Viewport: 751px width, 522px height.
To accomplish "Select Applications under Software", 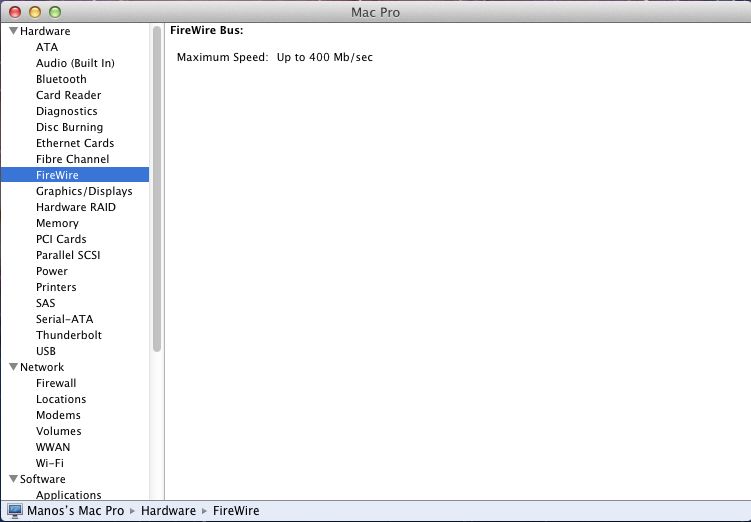I will 68,495.
